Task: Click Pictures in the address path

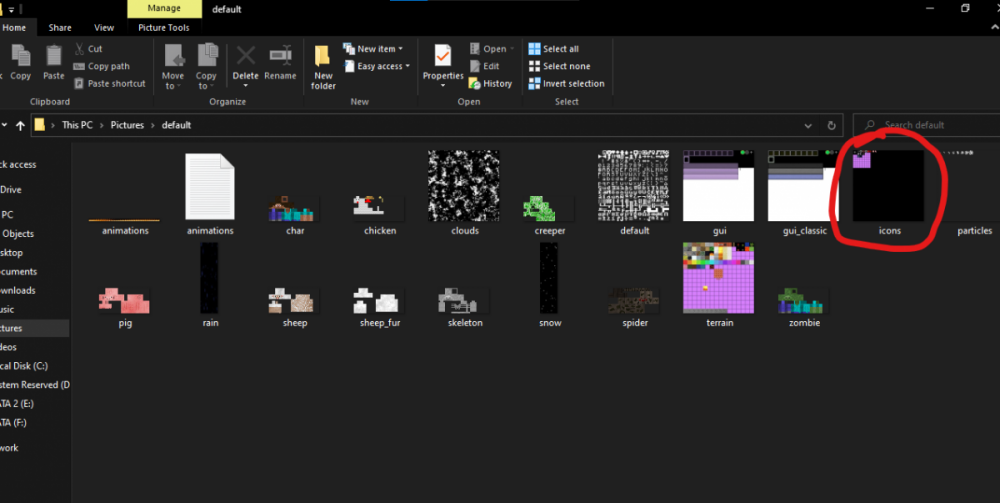Action: coord(128,125)
